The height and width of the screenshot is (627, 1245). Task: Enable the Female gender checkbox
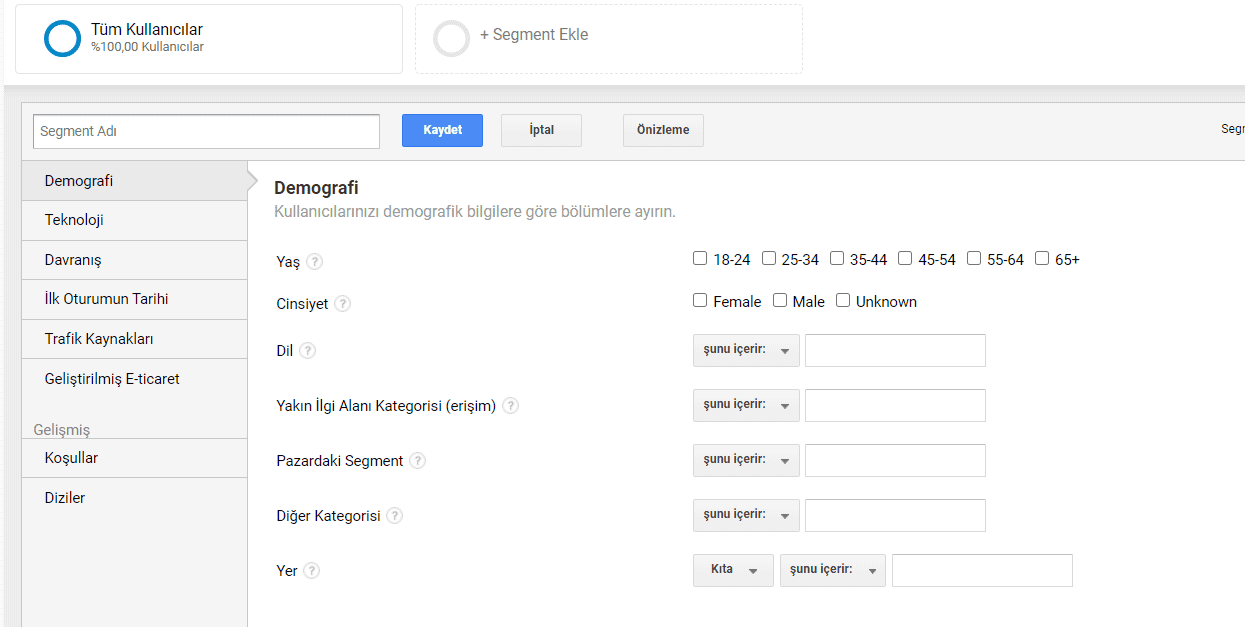[700, 300]
